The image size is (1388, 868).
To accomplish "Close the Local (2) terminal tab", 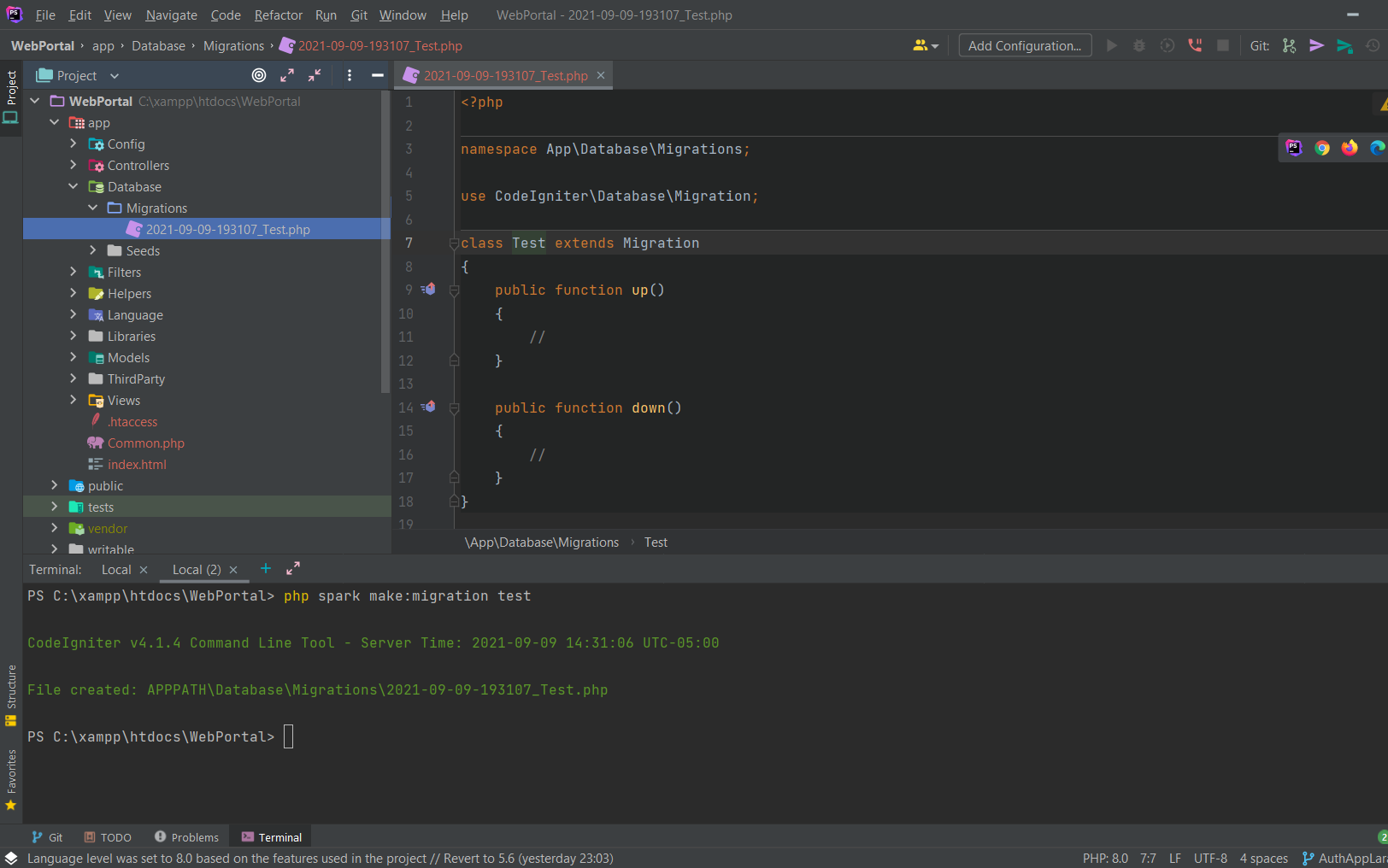I will [233, 570].
